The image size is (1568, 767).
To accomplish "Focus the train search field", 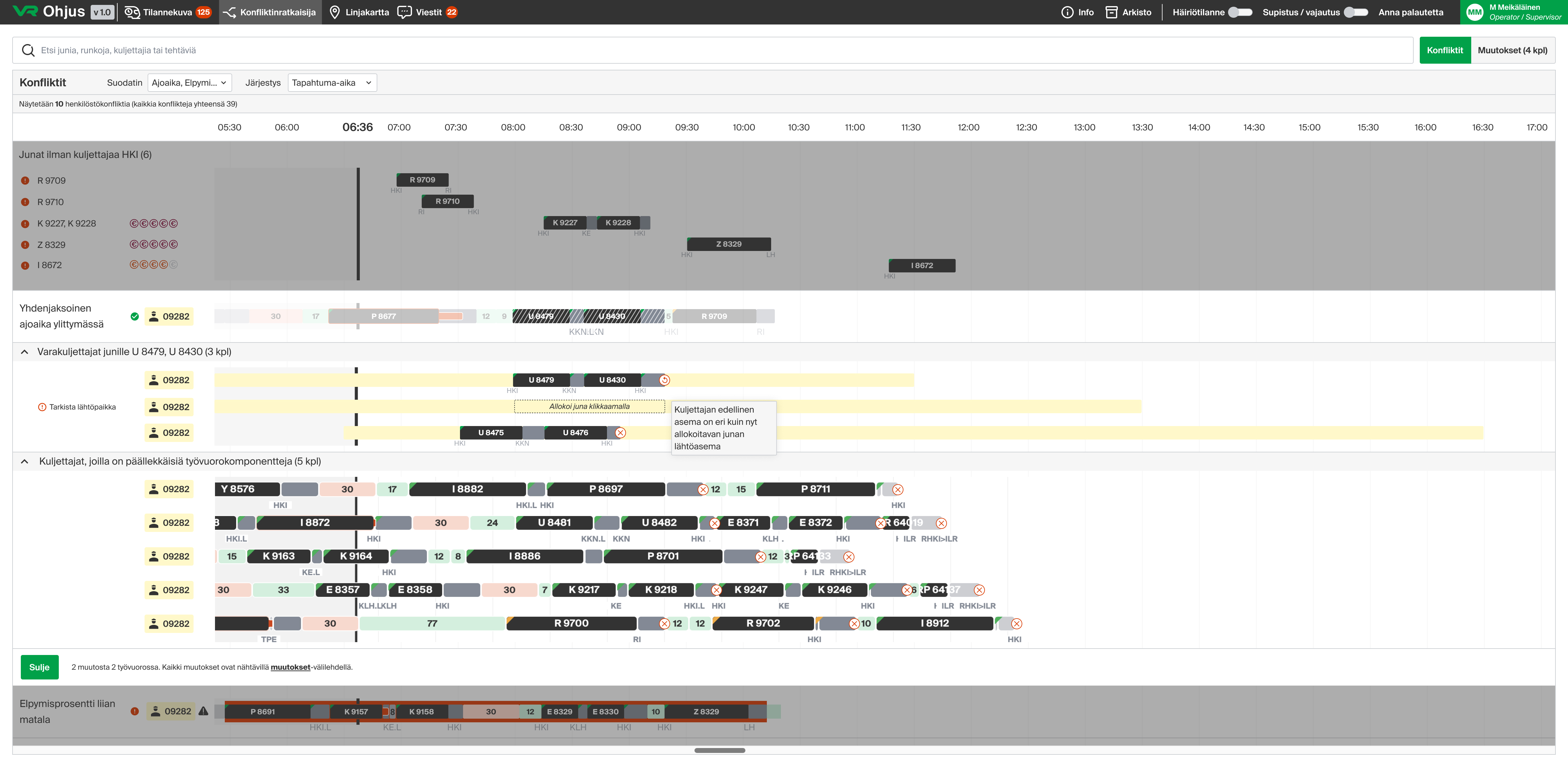I will coord(712,51).
